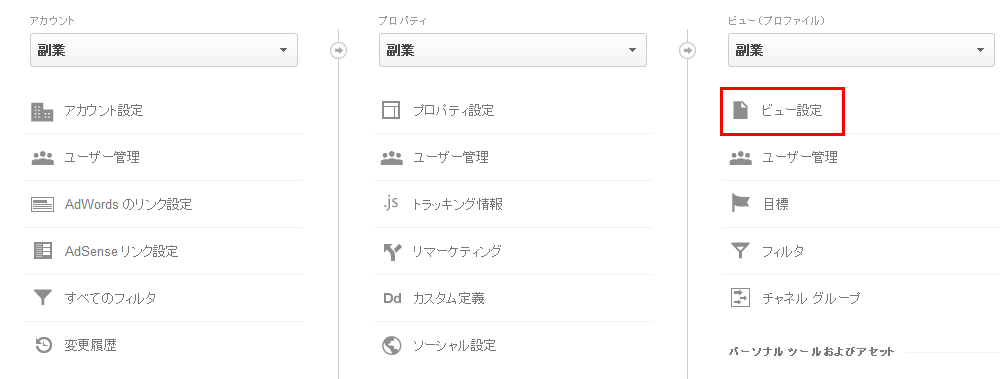Click the ソーシャル設定 globe icon

[x=392, y=346]
